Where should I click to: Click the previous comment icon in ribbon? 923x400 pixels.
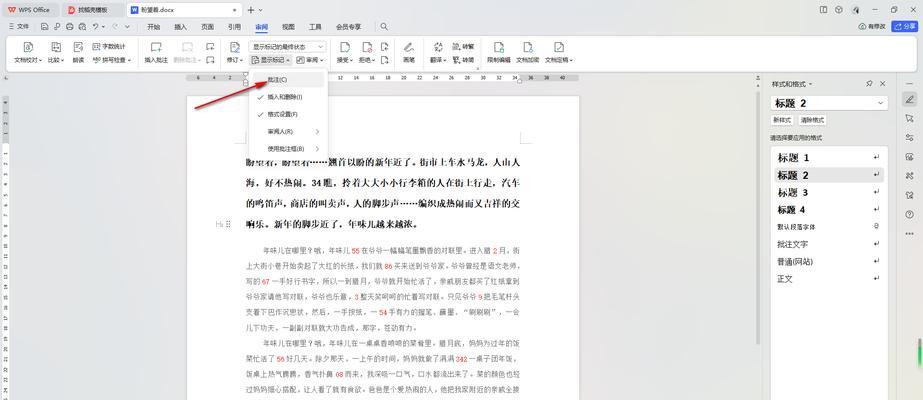(x=210, y=46)
